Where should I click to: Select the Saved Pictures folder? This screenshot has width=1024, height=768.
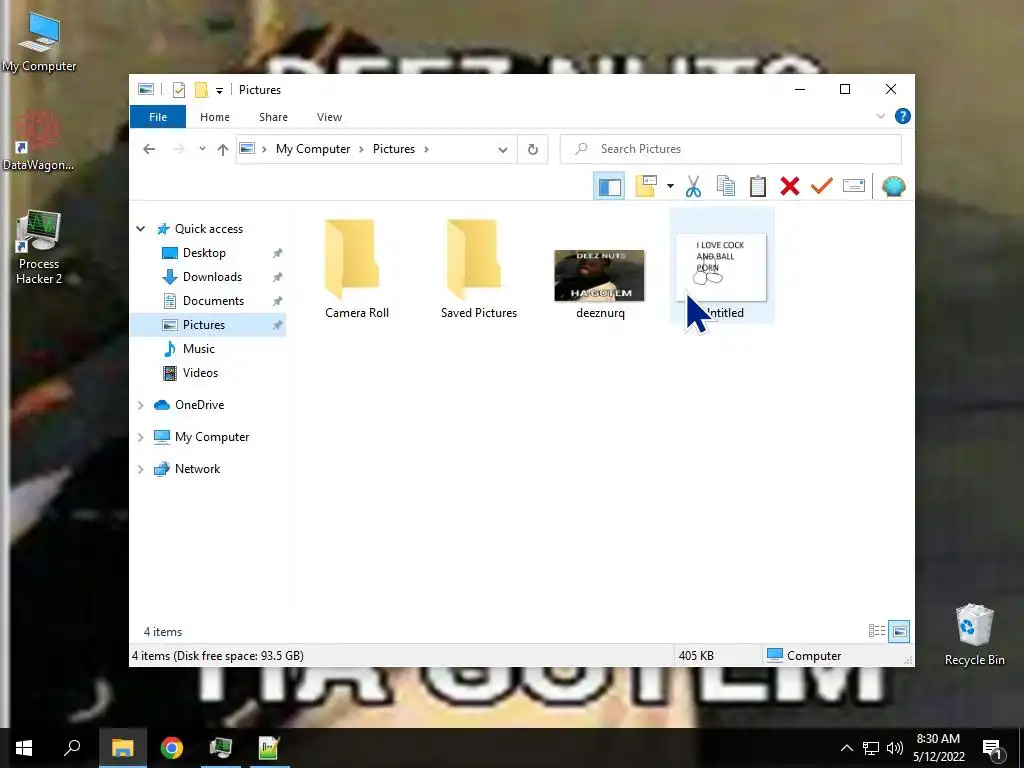(x=479, y=269)
